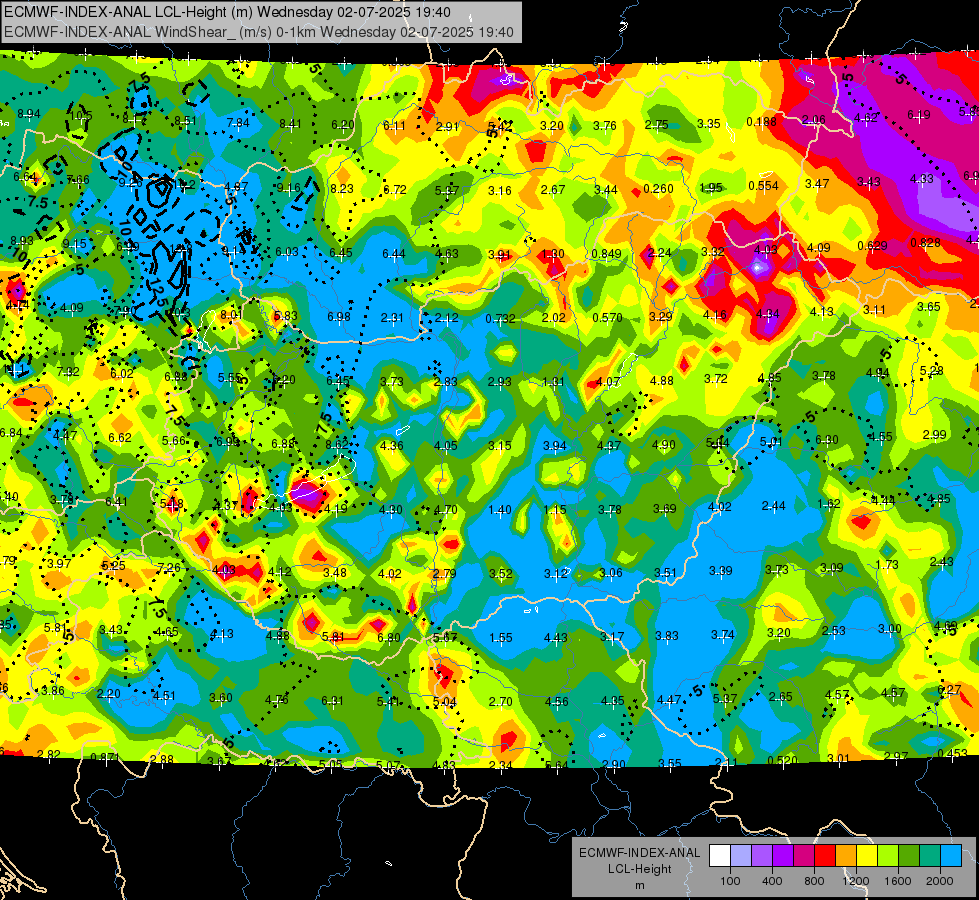Viewport: 979px width, 900px height.
Task: Click the map value 6.03
Action: [287, 252]
